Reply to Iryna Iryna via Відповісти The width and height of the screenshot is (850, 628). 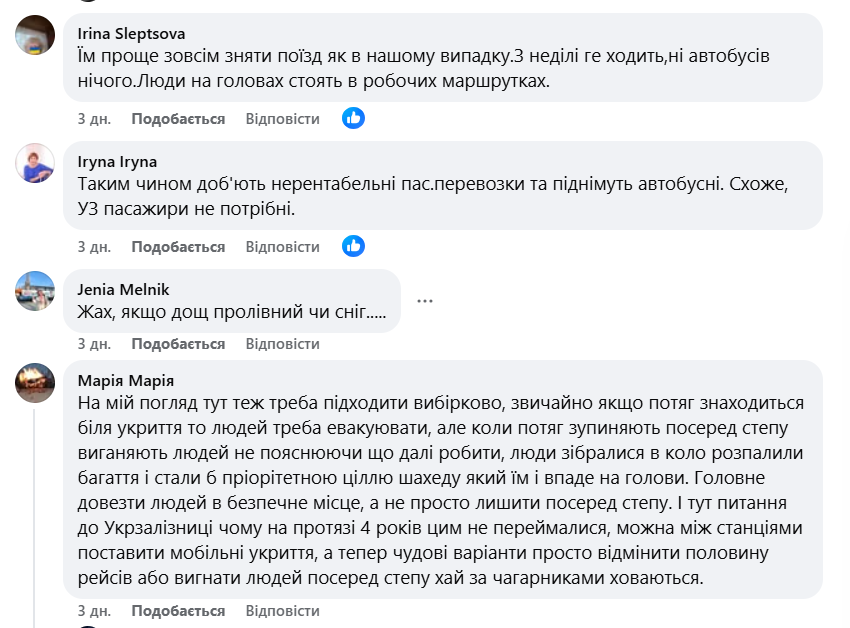pyautogui.click(x=283, y=247)
